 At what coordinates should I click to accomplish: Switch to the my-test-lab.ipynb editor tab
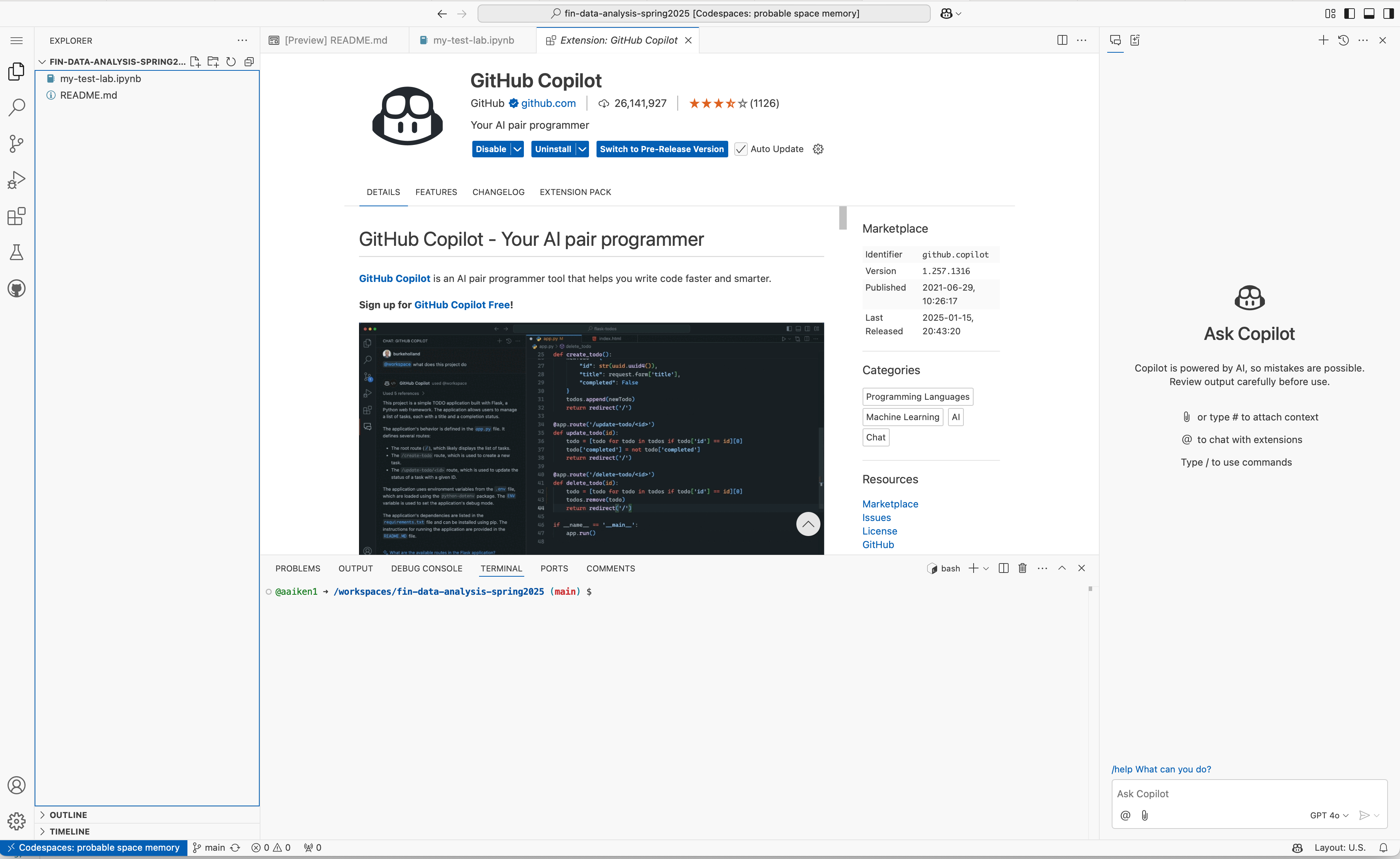(473, 40)
